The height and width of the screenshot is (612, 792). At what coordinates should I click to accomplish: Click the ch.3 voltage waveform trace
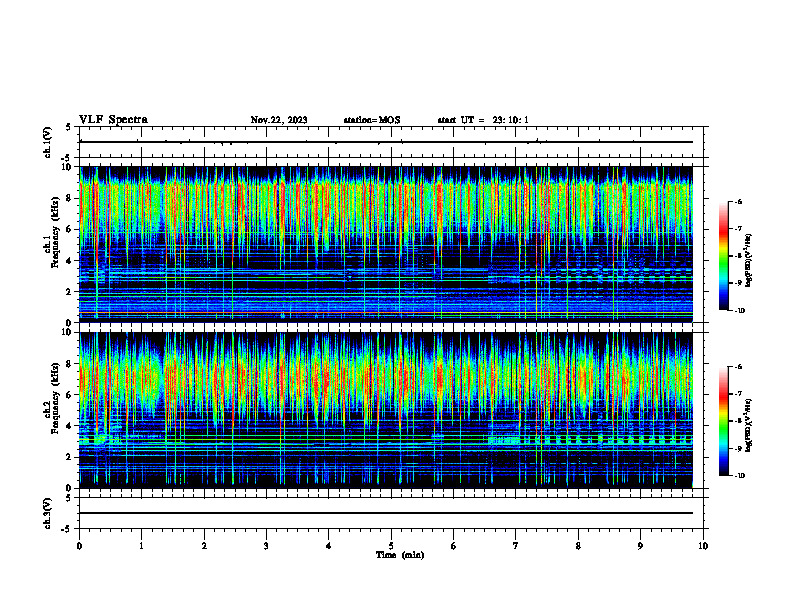pos(386,513)
